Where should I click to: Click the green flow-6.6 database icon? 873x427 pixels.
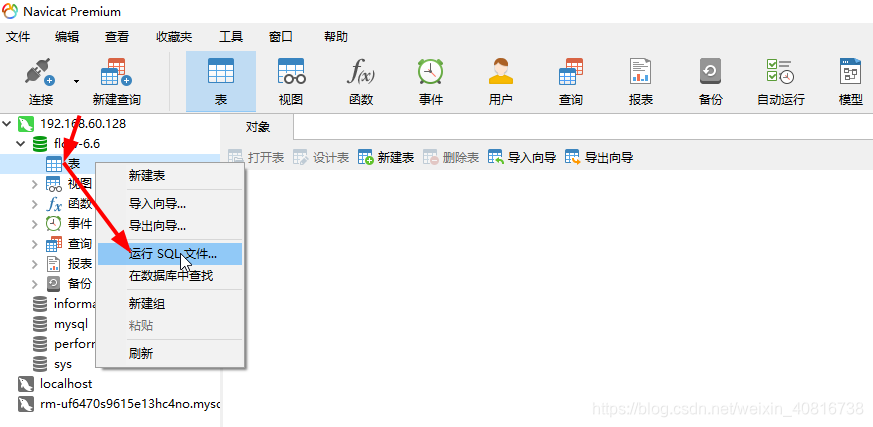coord(40,144)
